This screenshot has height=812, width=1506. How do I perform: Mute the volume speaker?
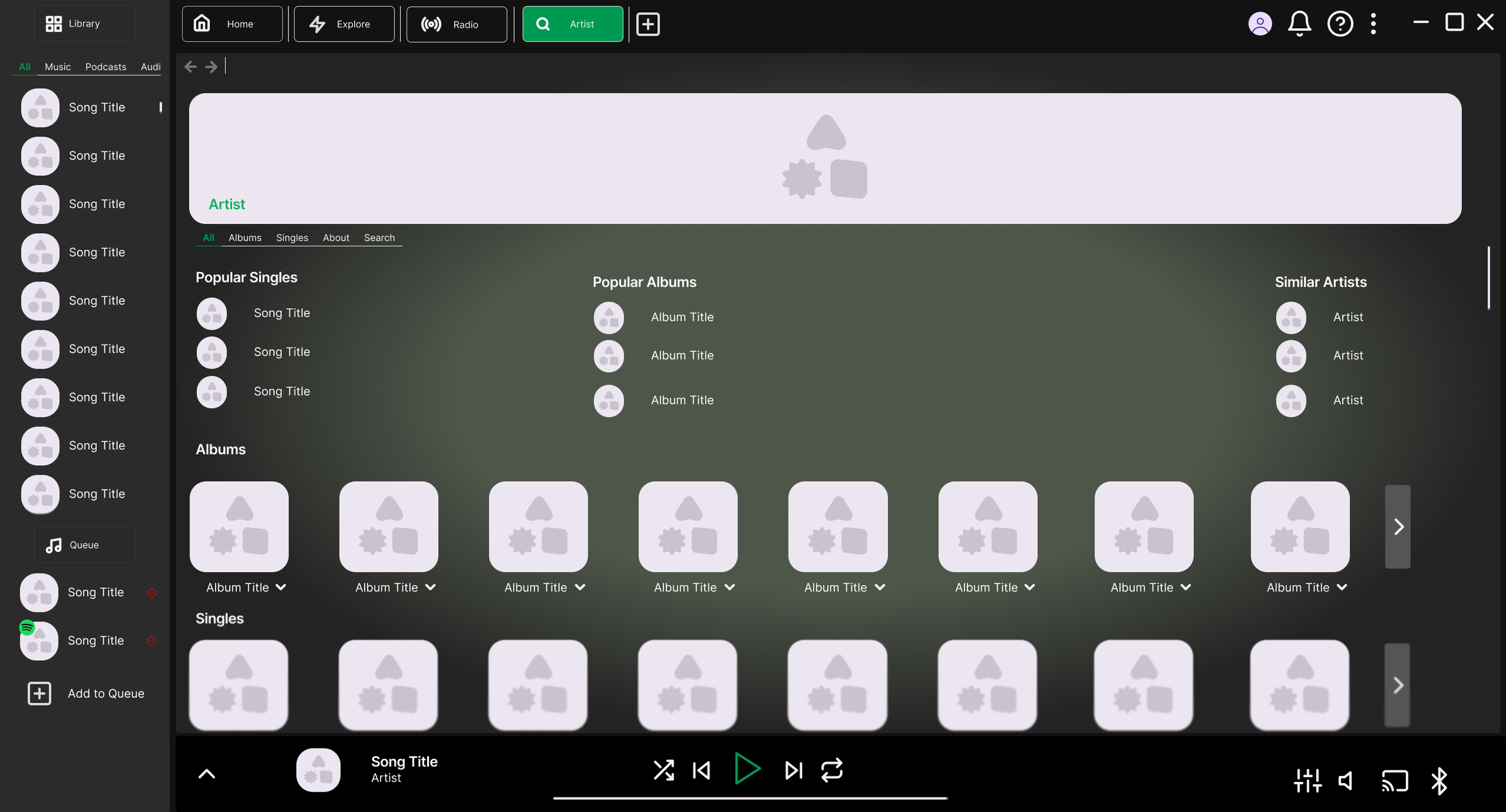tap(1346, 781)
